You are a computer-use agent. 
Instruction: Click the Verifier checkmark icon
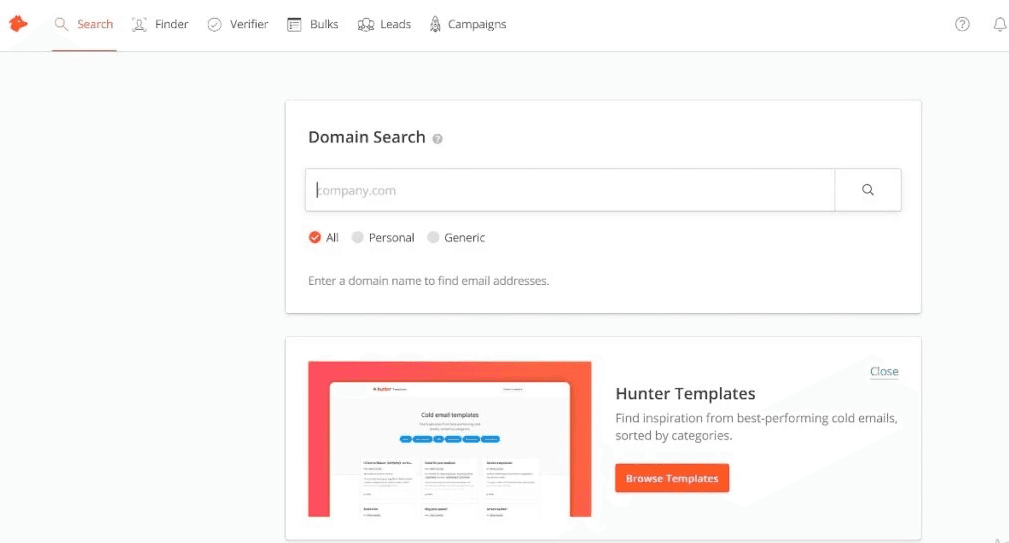pos(214,24)
